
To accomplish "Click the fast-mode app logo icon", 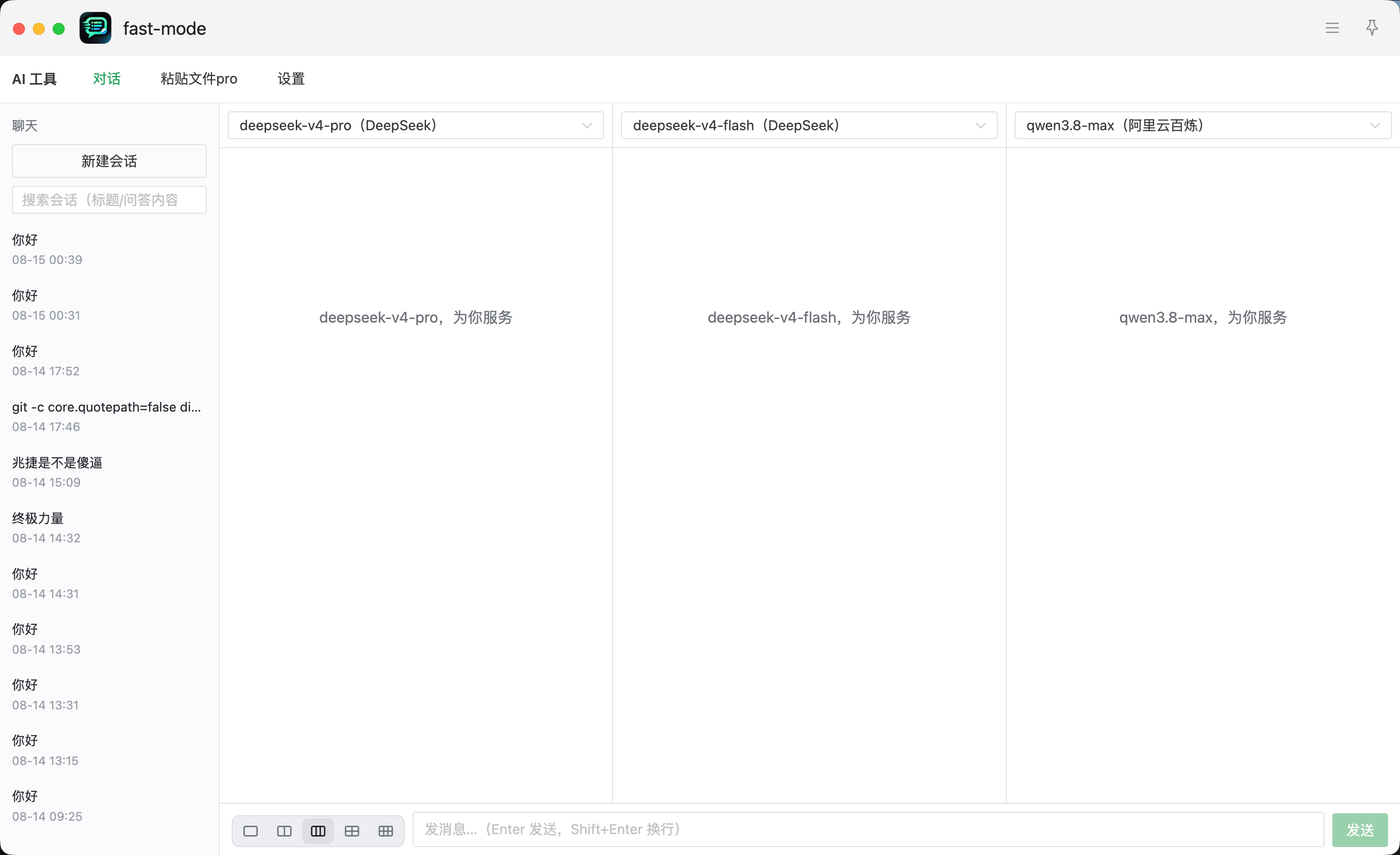I will (x=95, y=28).
